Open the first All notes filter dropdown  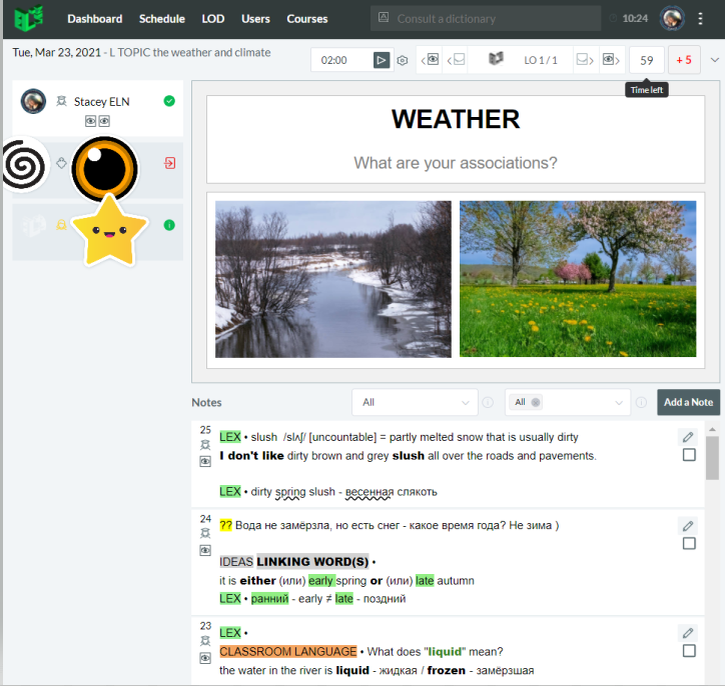[x=414, y=403]
